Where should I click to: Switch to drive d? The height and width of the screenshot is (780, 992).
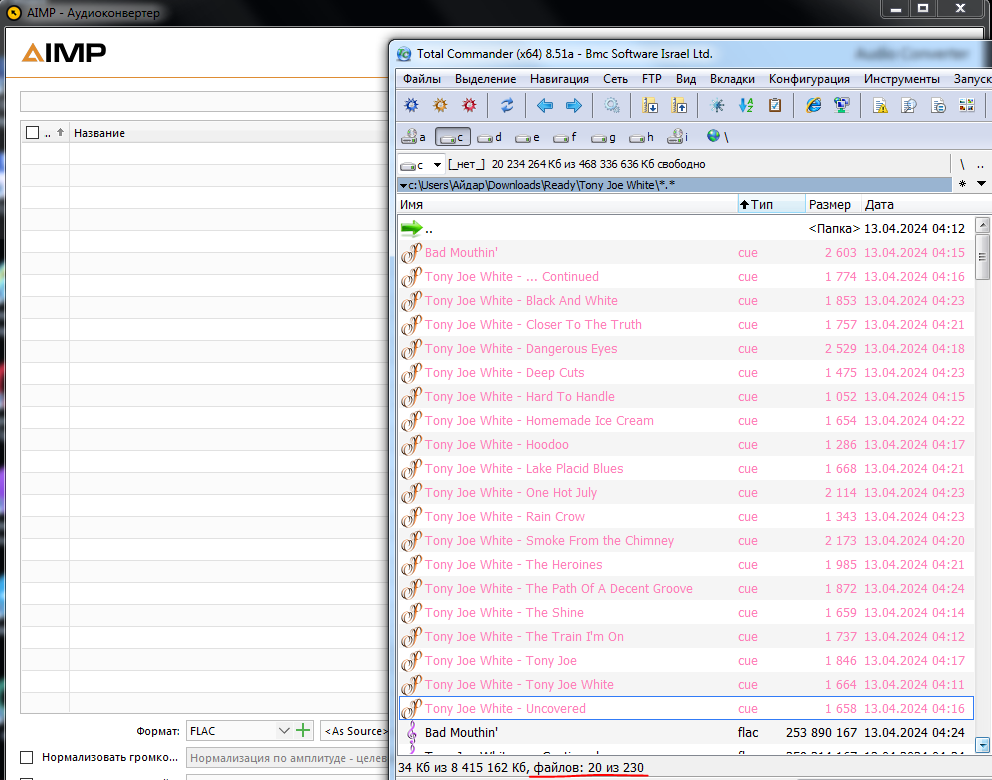tap(490, 137)
